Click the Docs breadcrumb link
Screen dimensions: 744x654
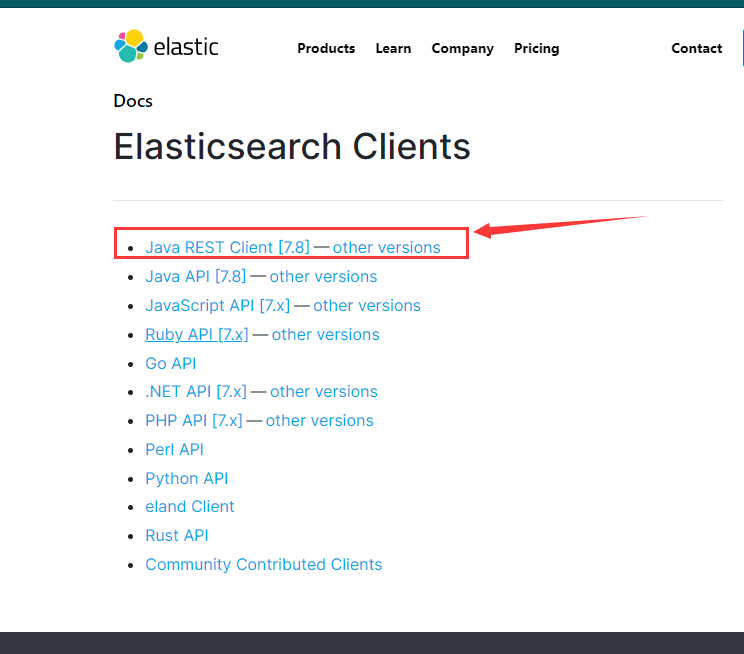click(133, 101)
